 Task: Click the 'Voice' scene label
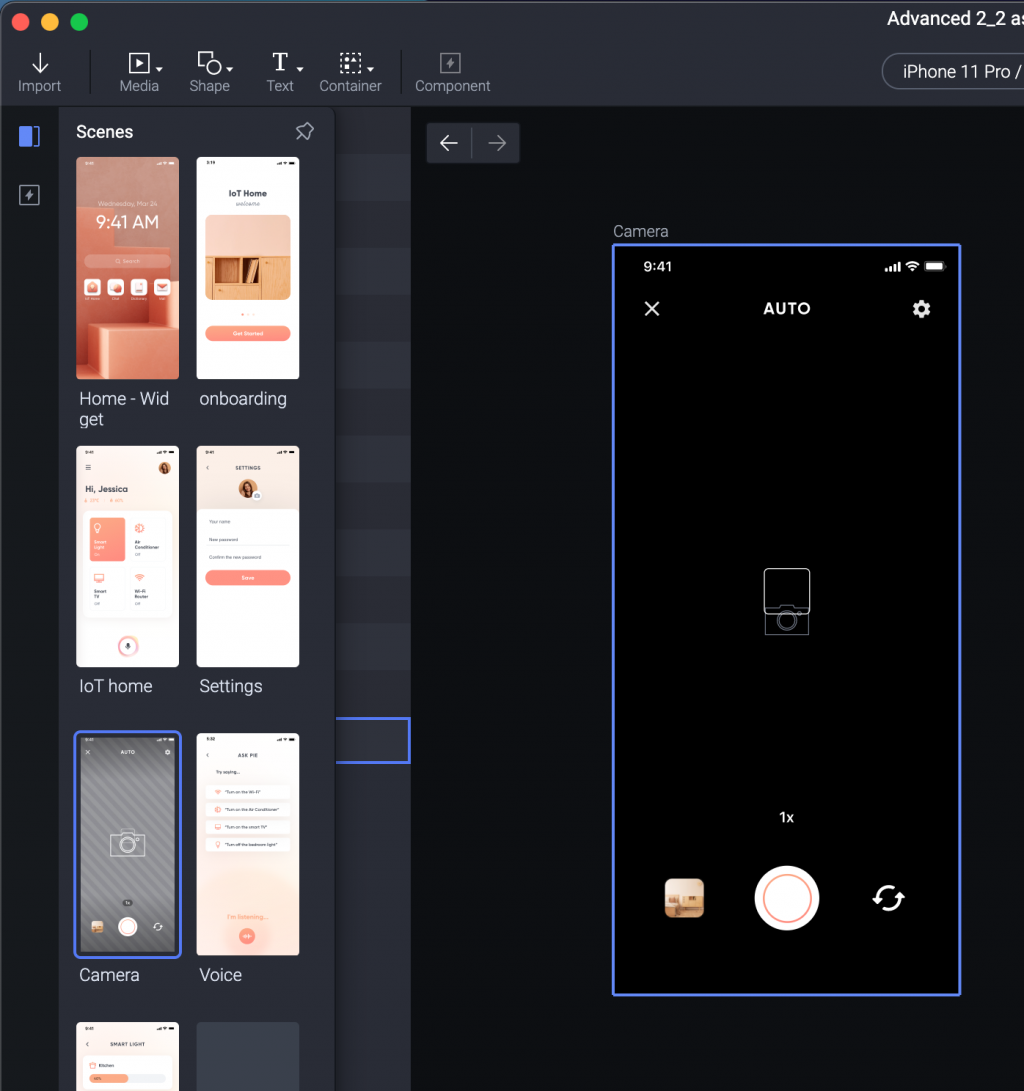[221, 975]
